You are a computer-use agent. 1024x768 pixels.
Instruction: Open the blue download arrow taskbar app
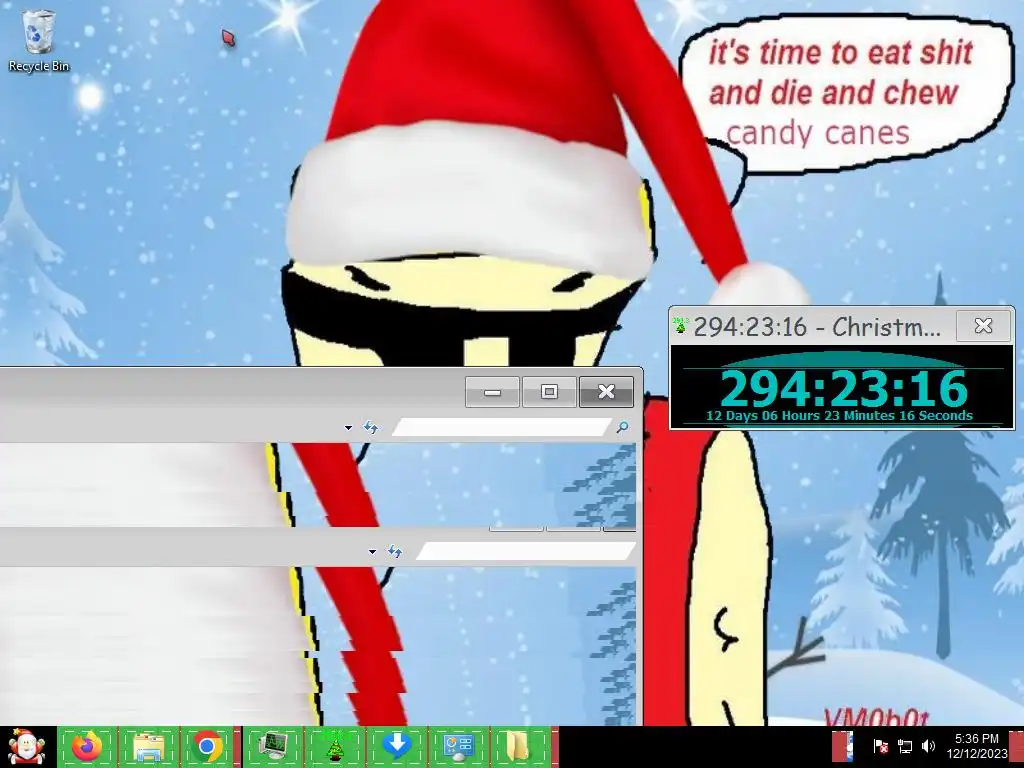pos(396,746)
